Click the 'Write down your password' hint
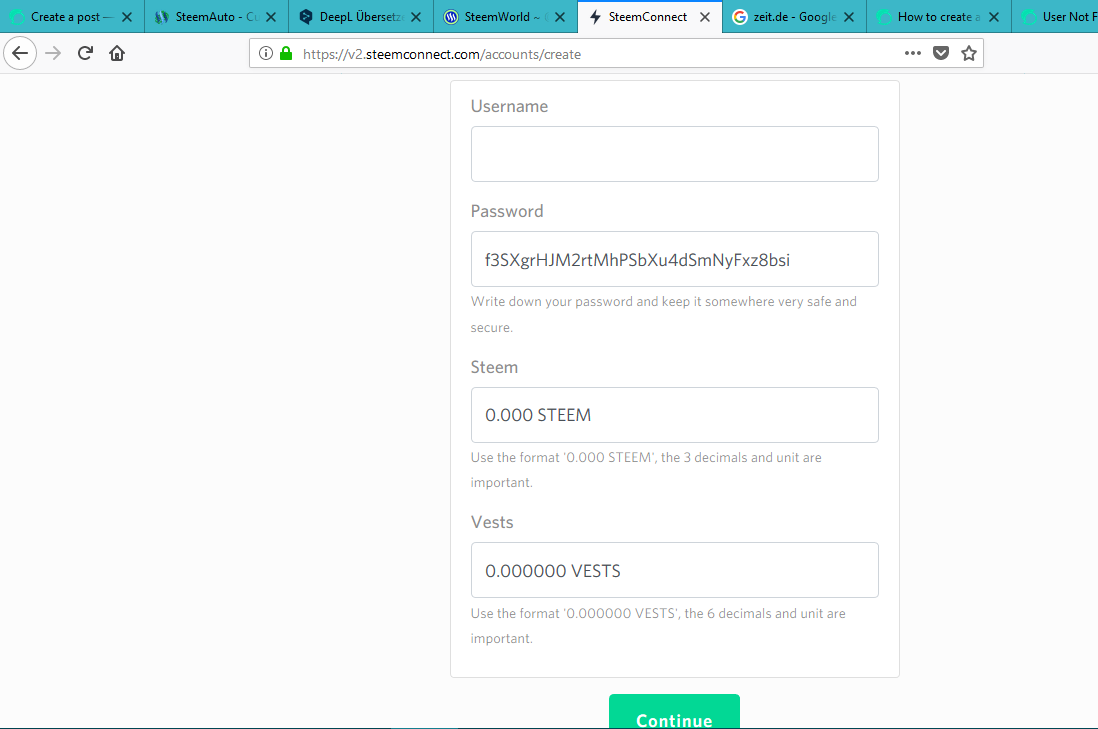The width and height of the screenshot is (1098, 729). tap(663, 314)
